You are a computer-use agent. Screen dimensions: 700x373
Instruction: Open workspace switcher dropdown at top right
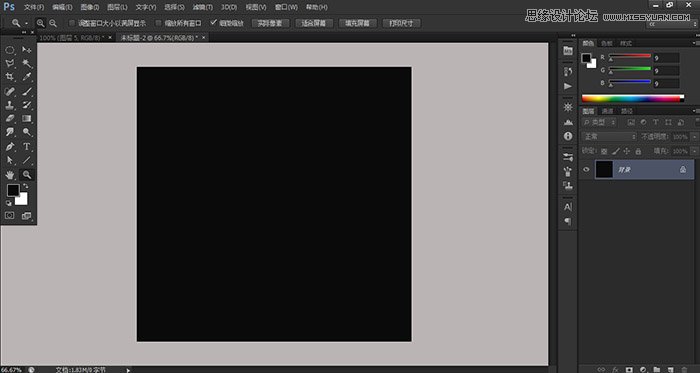click(671, 25)
